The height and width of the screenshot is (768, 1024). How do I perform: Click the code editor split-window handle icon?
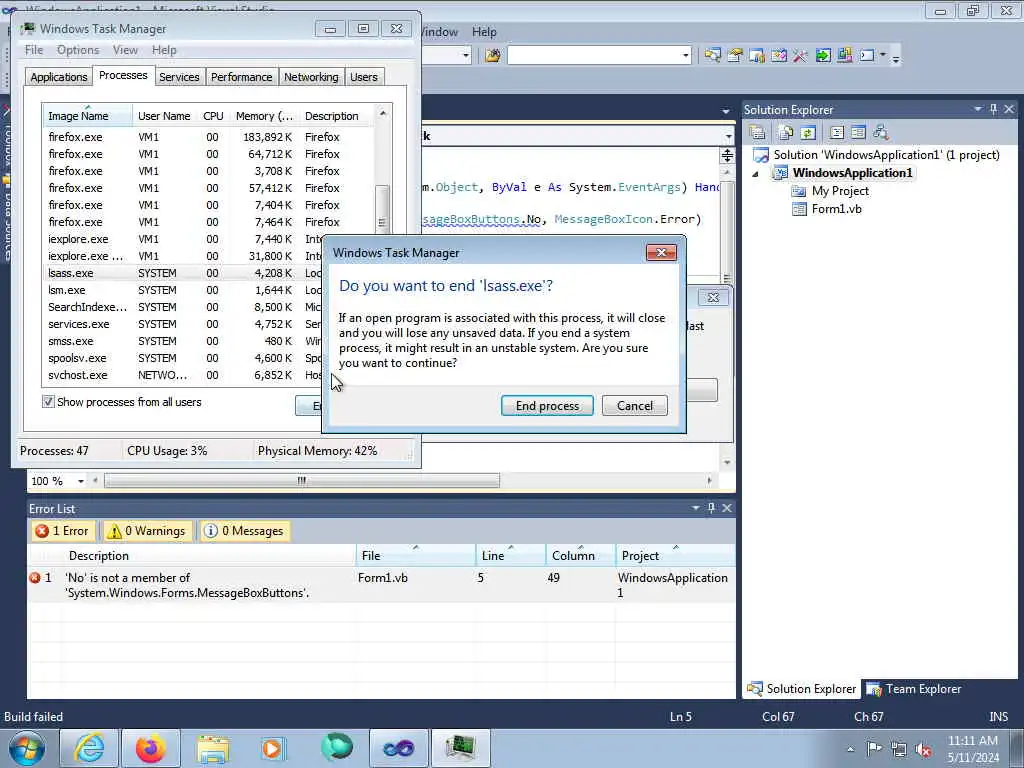click(727, 155)
